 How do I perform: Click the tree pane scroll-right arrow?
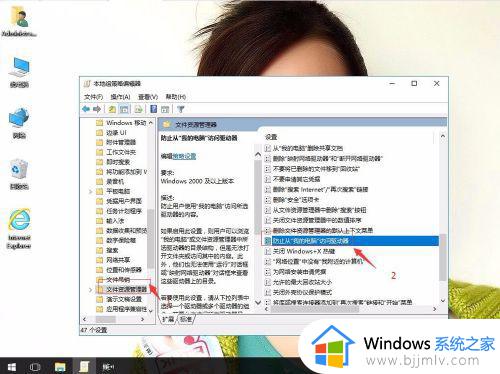(143, 319)
